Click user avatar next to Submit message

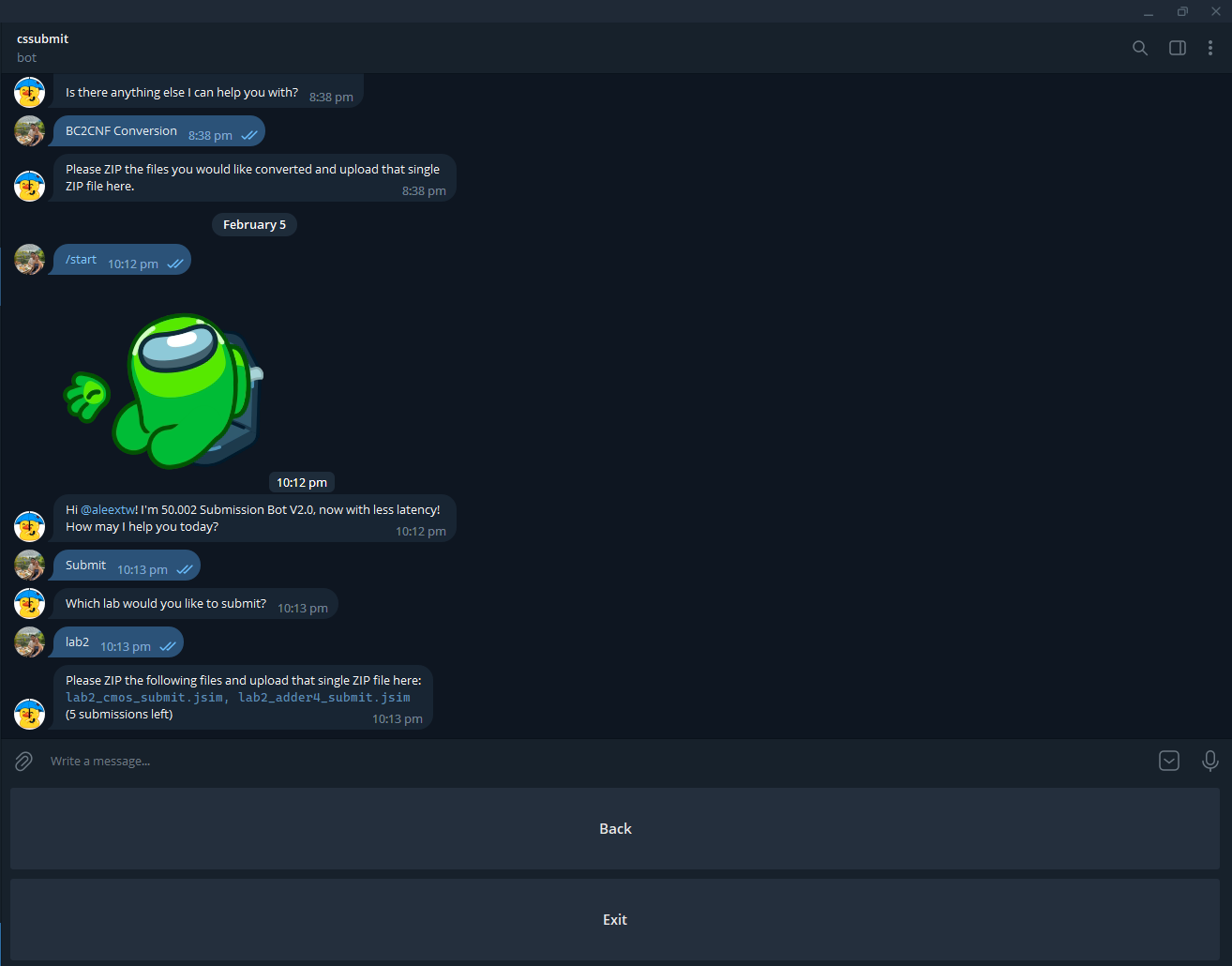coord(30,566)
